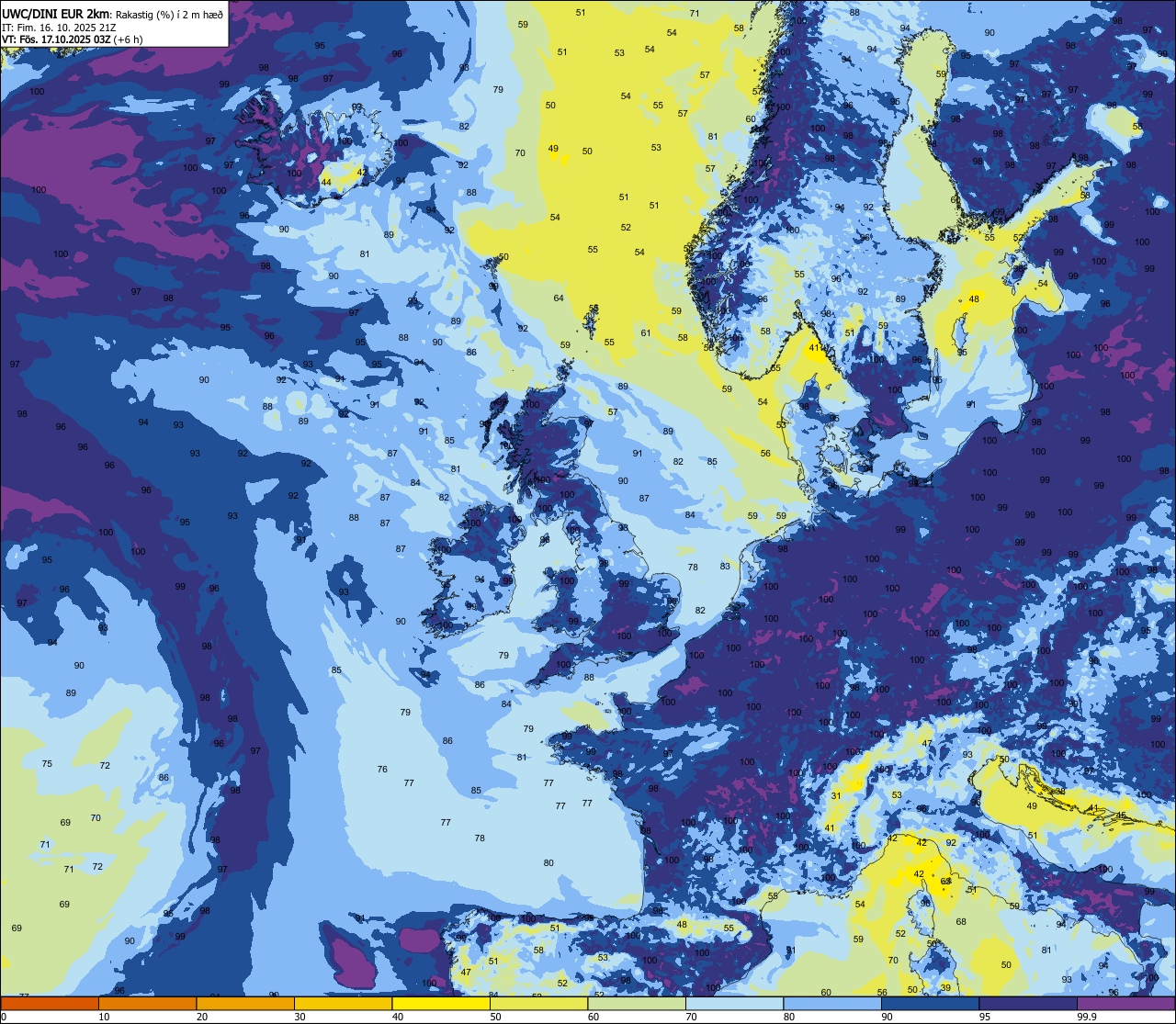Pick the medium blue 80–90 legend swatch
1176x1024 pixels.
pos(832,1003)
